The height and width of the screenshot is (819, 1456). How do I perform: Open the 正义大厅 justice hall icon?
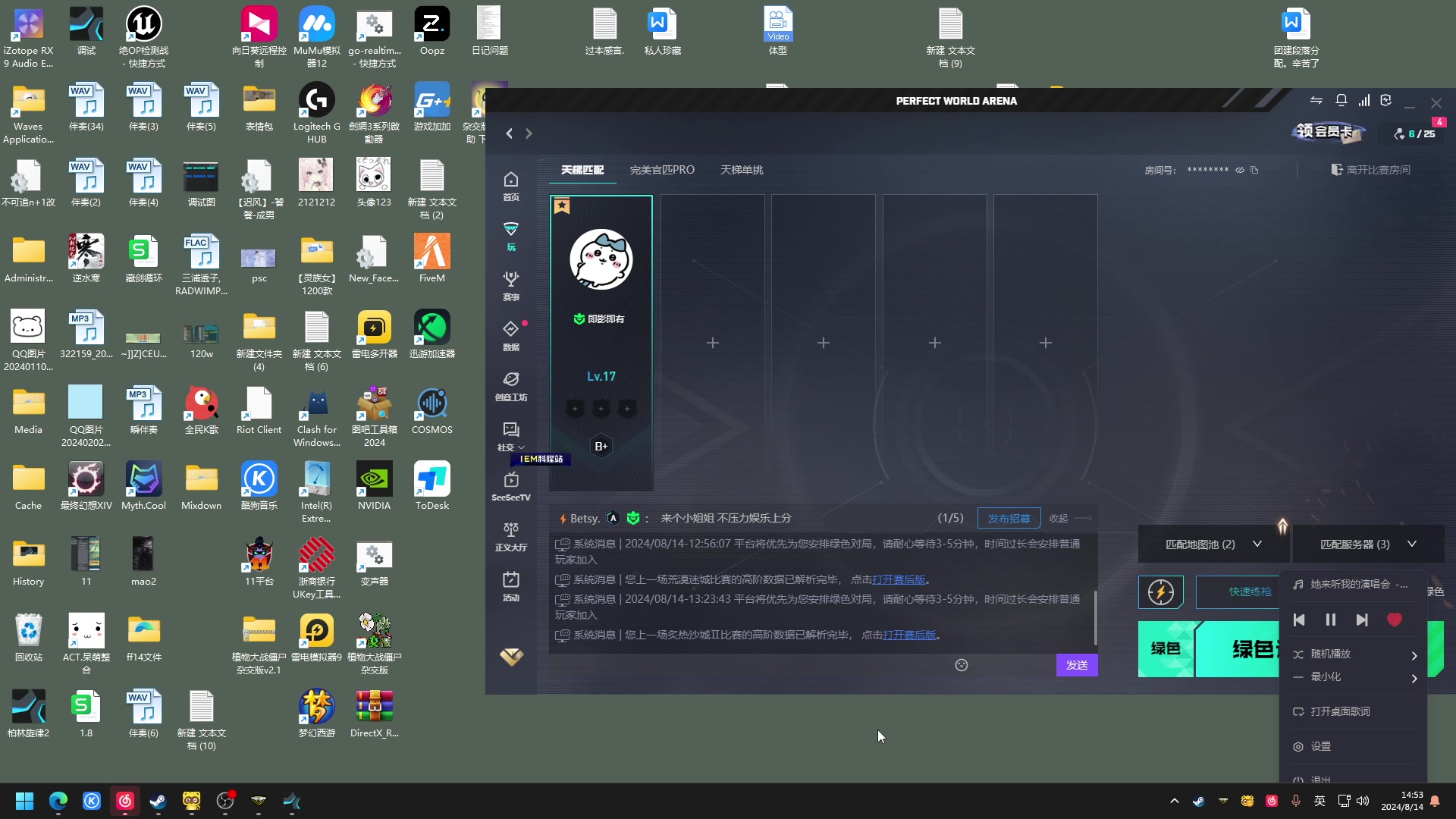click(511, 536)
